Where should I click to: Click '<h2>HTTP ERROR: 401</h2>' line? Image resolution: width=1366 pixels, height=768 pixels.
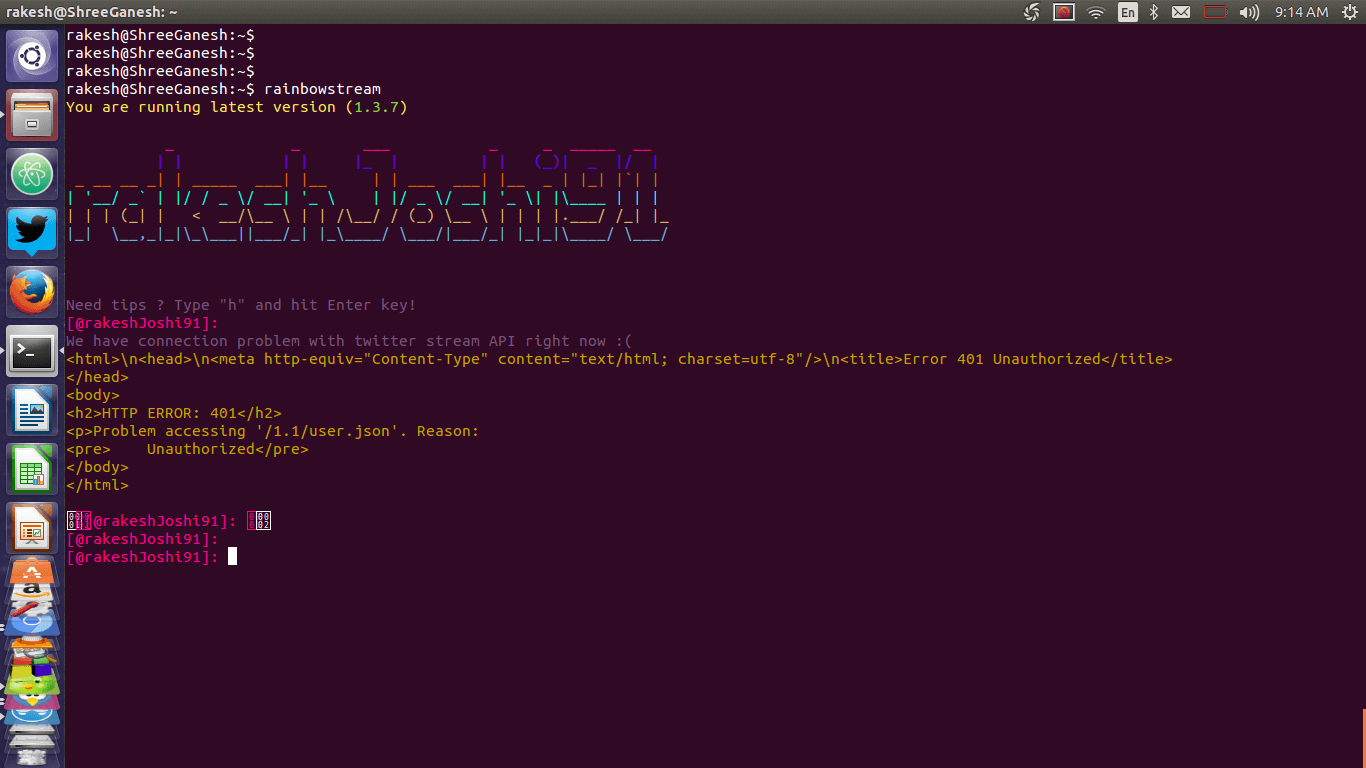pyautogui.click(x=174, y=413)
